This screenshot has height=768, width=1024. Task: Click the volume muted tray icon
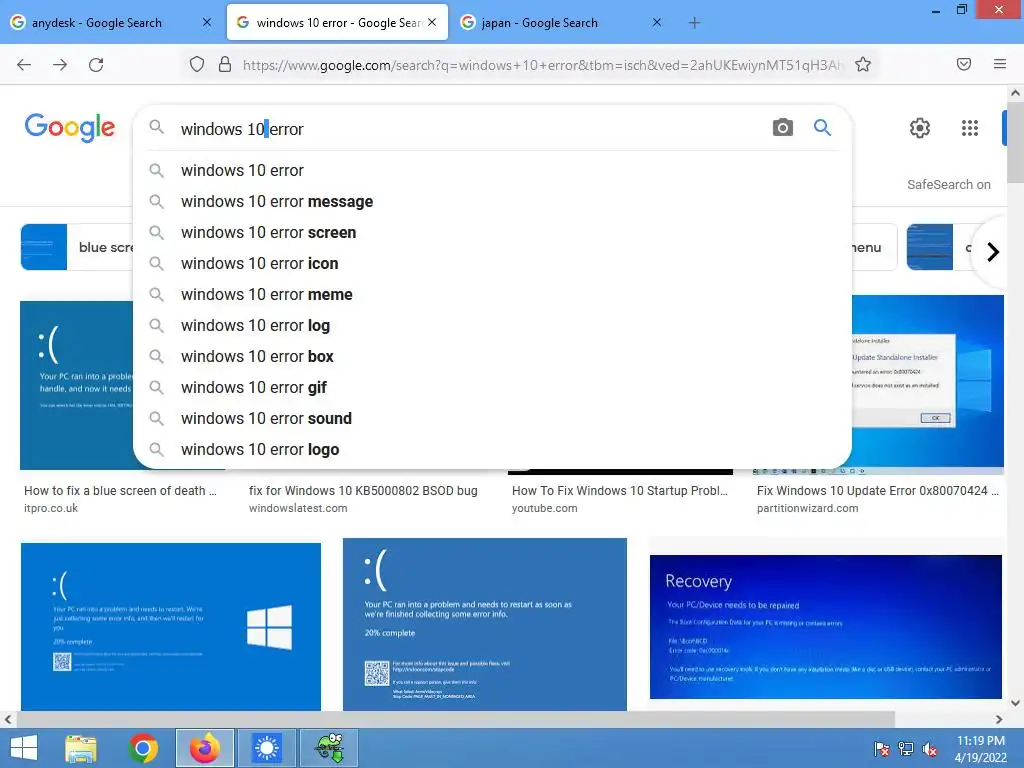(929, 749)
